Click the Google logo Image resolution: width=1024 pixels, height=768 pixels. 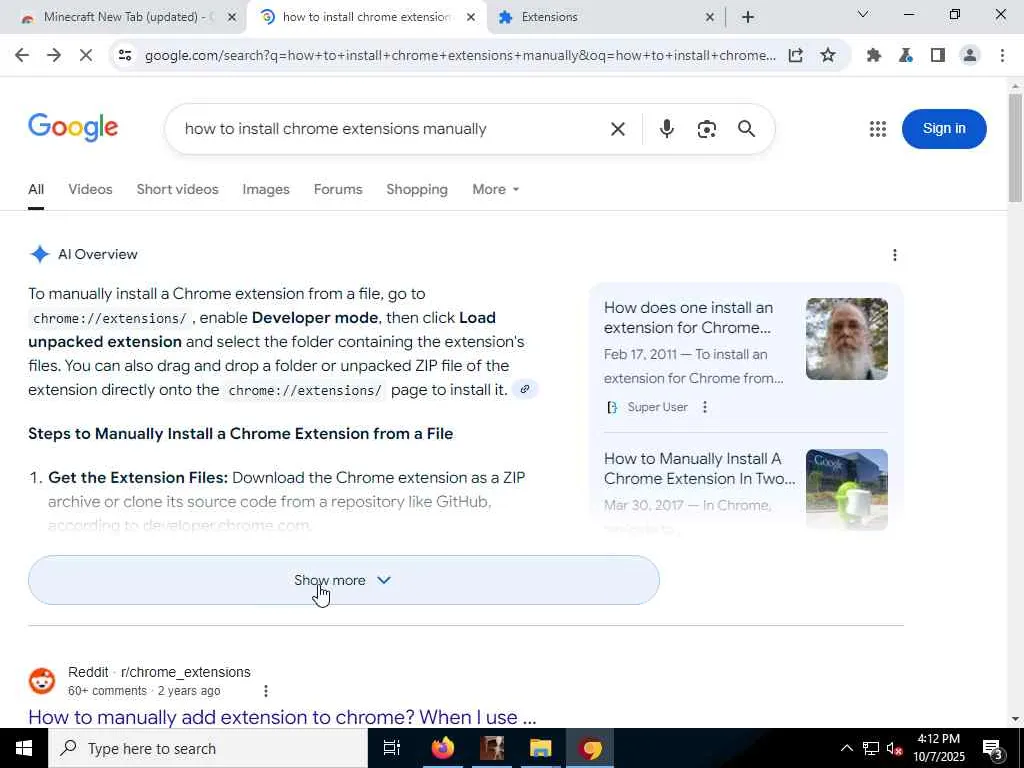tap(73, 127)
